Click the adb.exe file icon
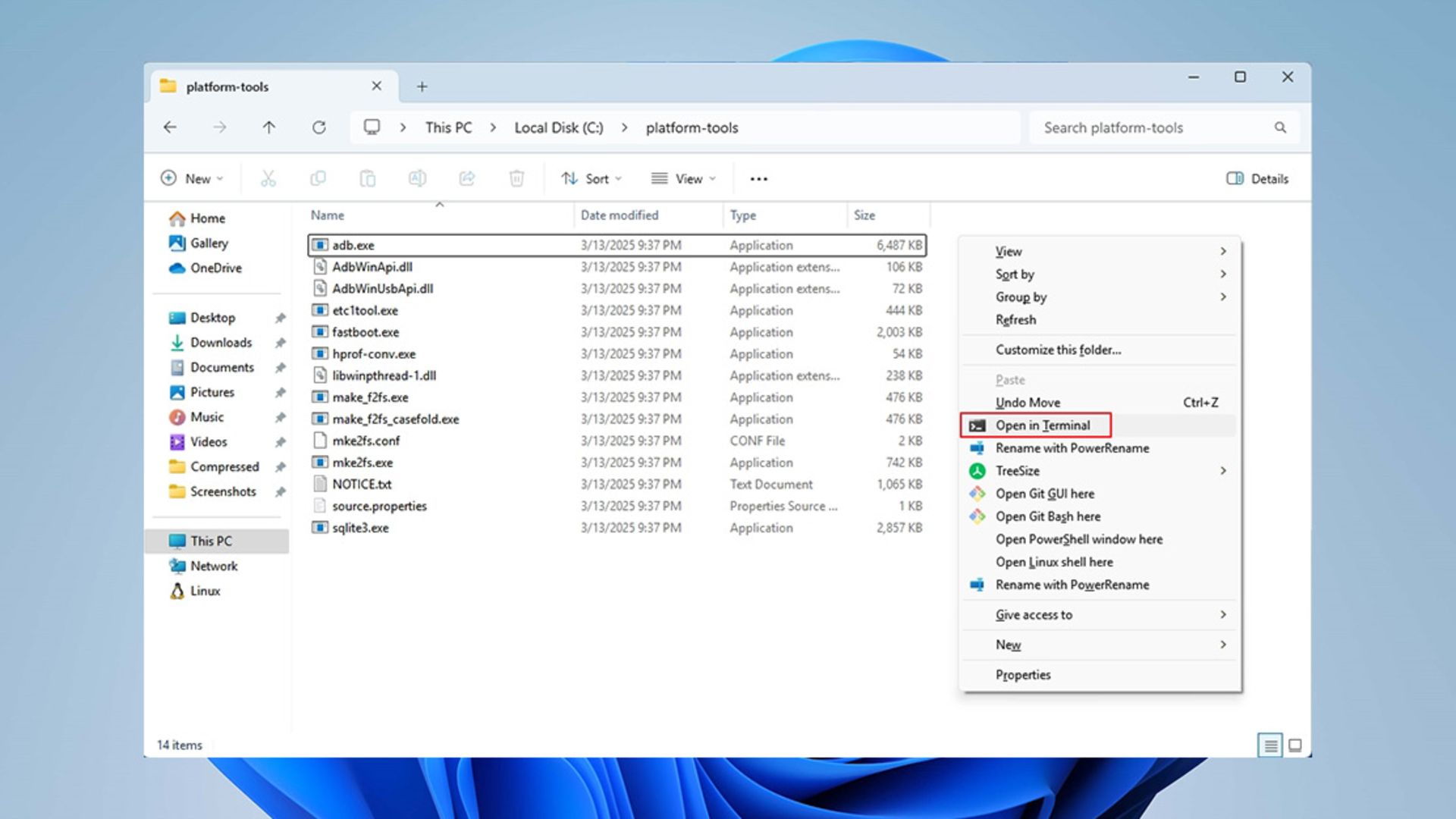This screenshot has height=819, width=1456. coord(320,245)
